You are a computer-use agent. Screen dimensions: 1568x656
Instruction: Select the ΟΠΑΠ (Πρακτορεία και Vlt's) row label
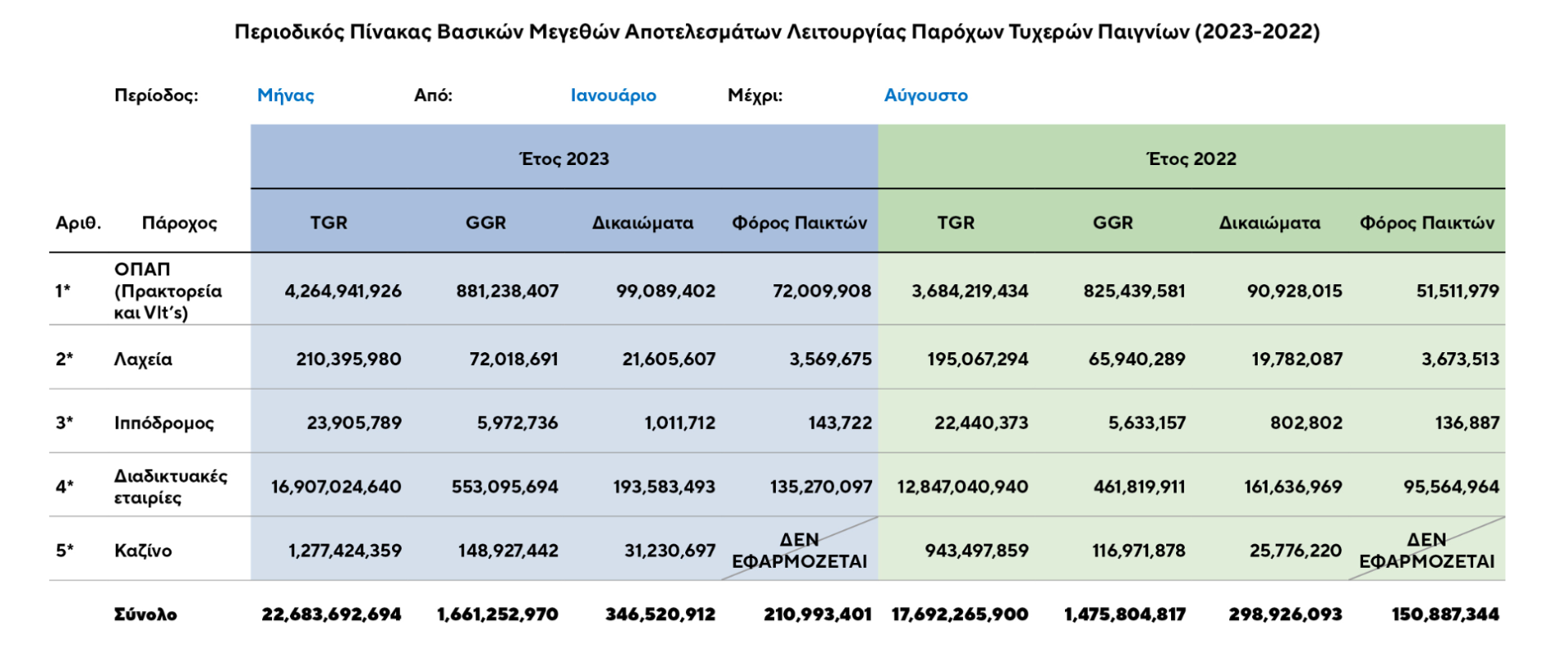pos(167,291)
